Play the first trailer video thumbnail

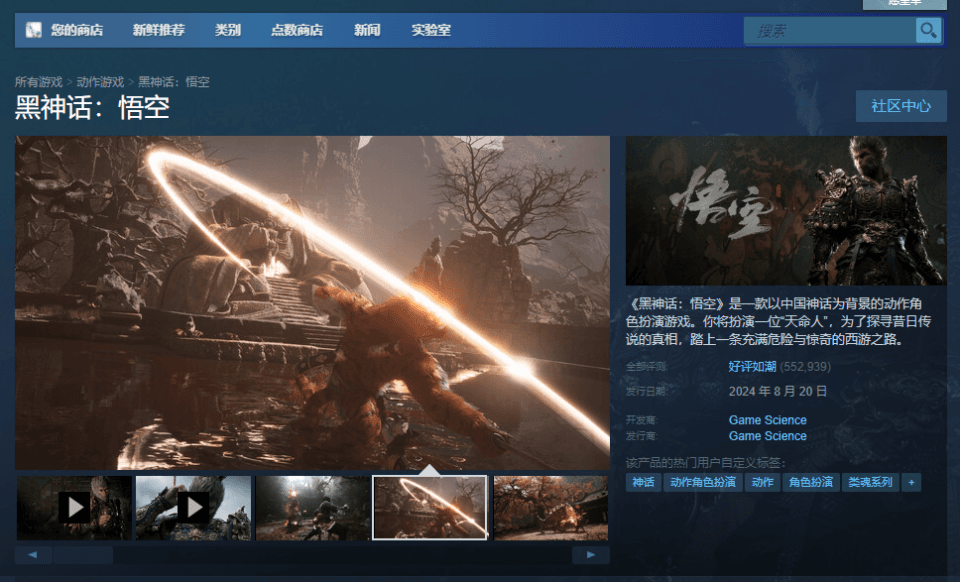click(x=74, y=508)
